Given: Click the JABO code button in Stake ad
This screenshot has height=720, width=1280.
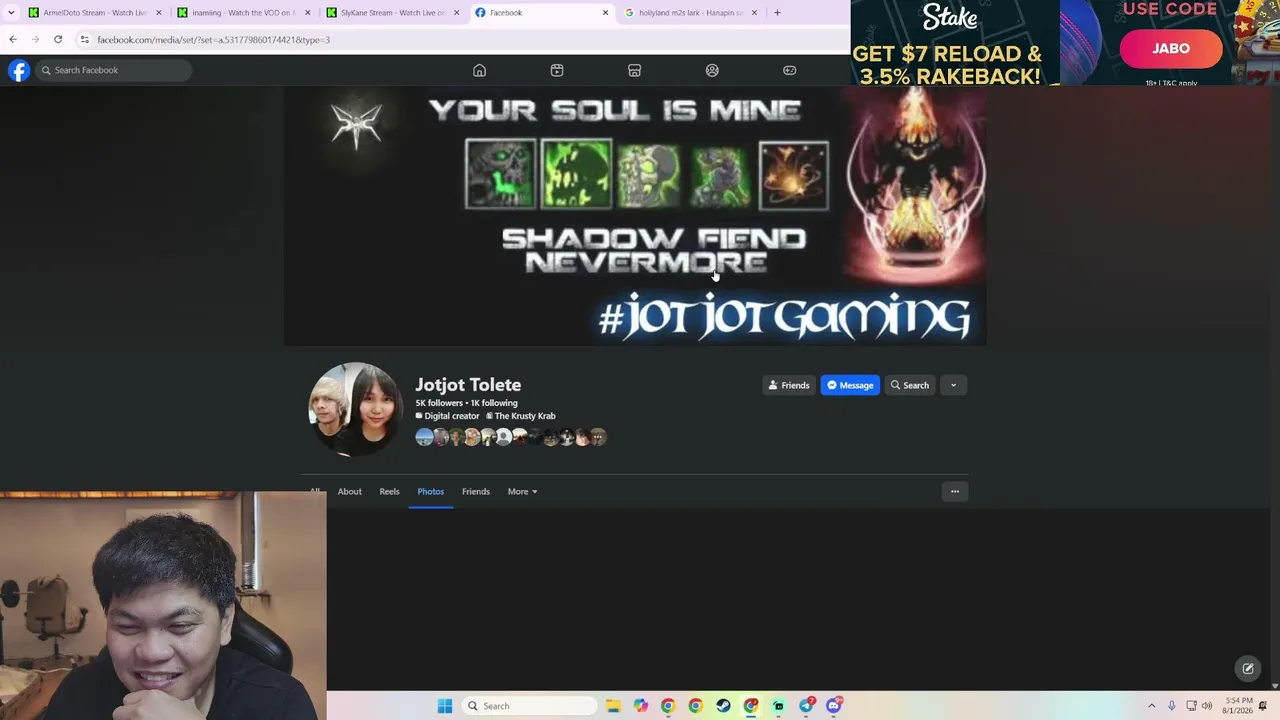Looking at the screenshot, I should 1170,48.
